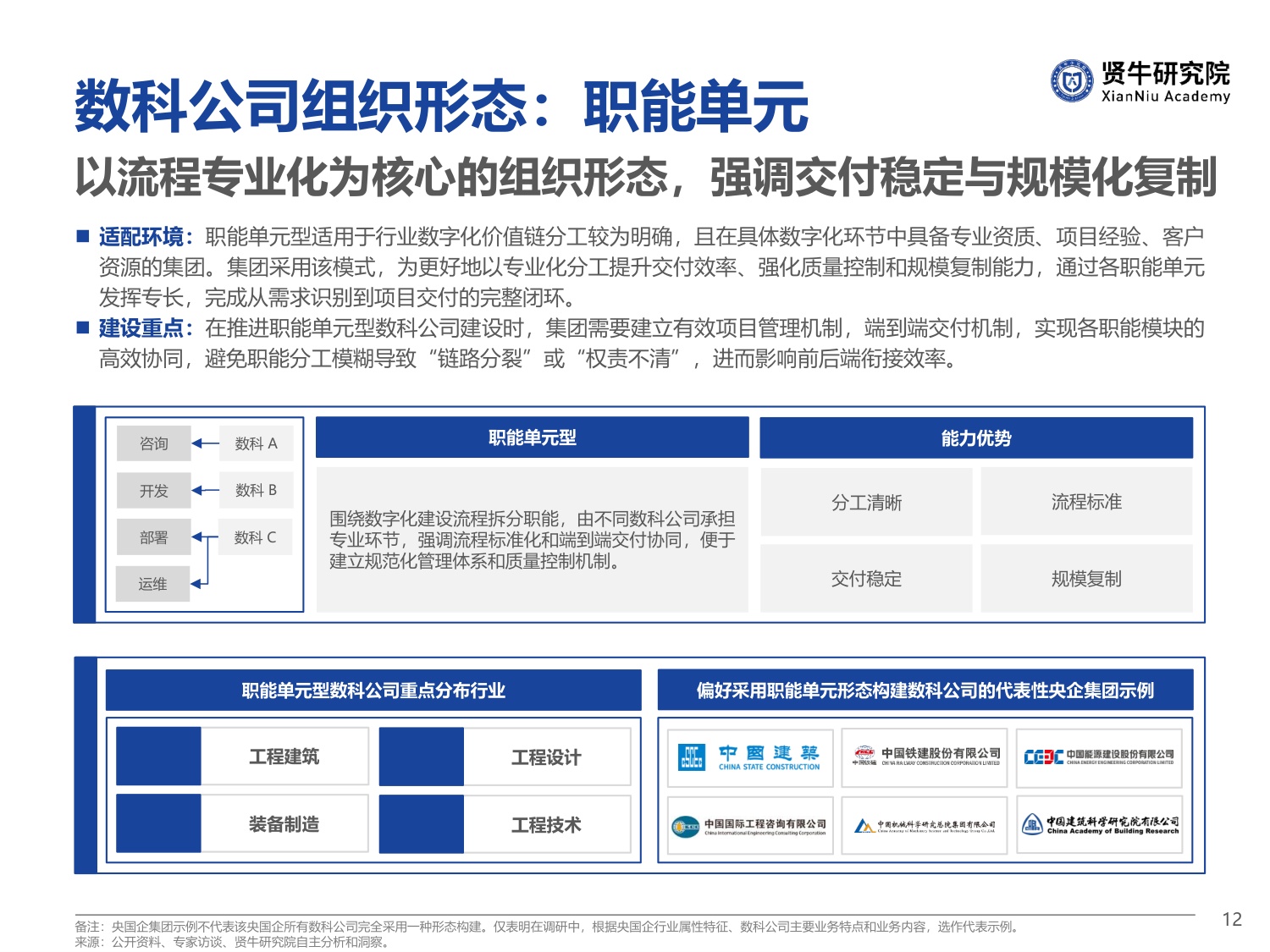Click the 适配环境 bullet heading
The width and height of the screenshot is (1270, 952).
coord(145,236)
